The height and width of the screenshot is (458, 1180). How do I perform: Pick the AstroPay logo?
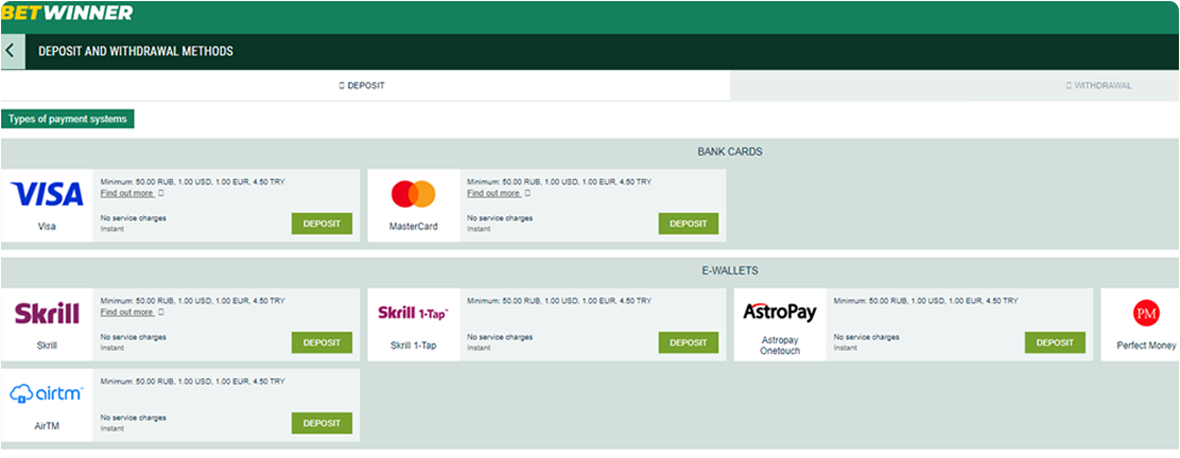click(x=780, y=312)
